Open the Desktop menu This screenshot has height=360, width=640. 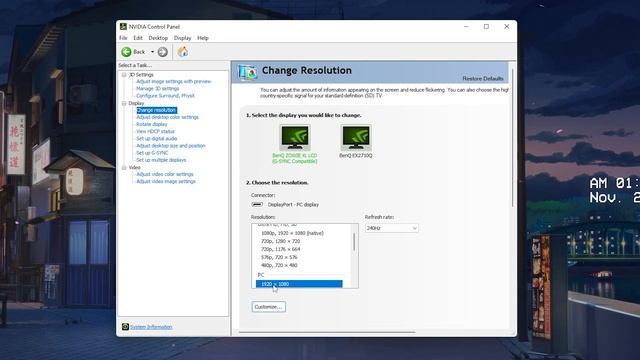[158, 38]
